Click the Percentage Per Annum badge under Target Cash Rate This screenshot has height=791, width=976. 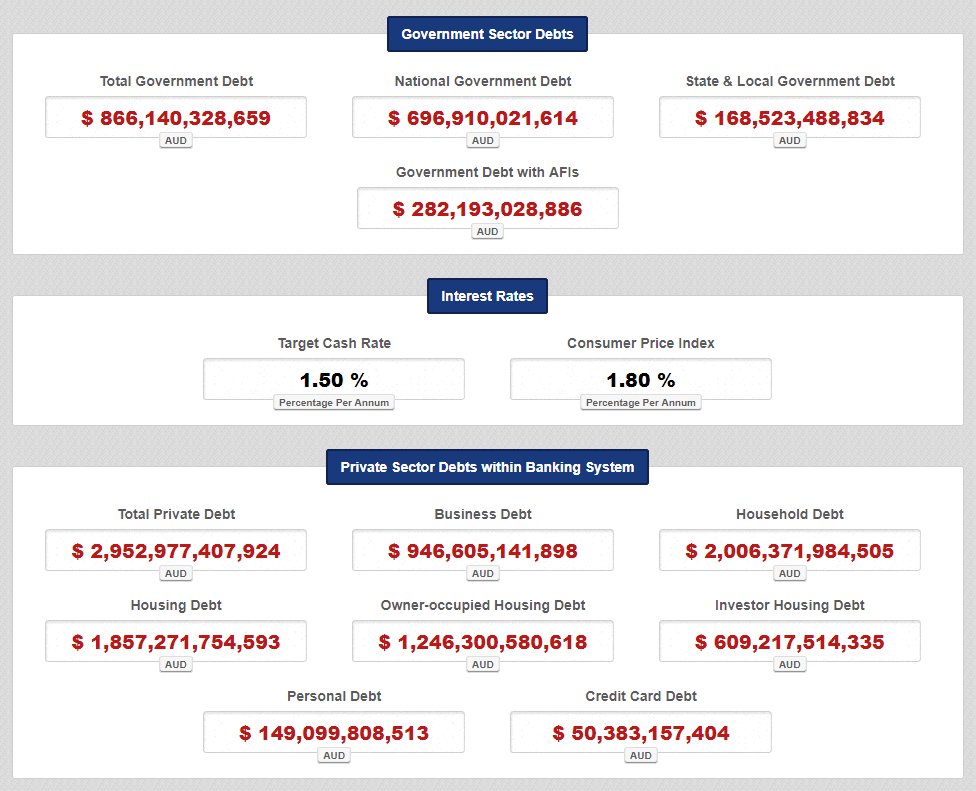click(334, 403)
